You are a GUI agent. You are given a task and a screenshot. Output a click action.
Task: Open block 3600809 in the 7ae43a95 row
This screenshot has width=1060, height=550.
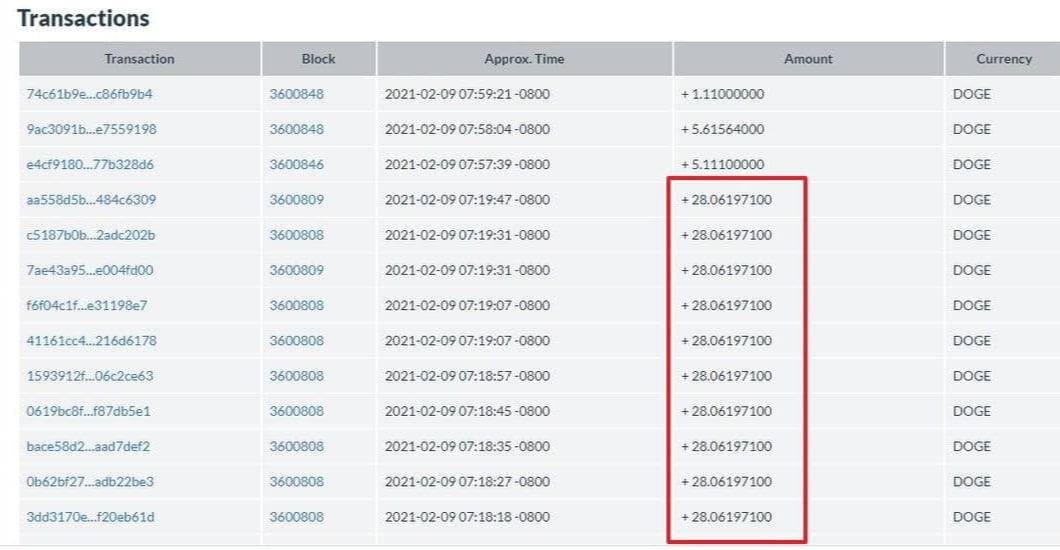coord(297,270)
